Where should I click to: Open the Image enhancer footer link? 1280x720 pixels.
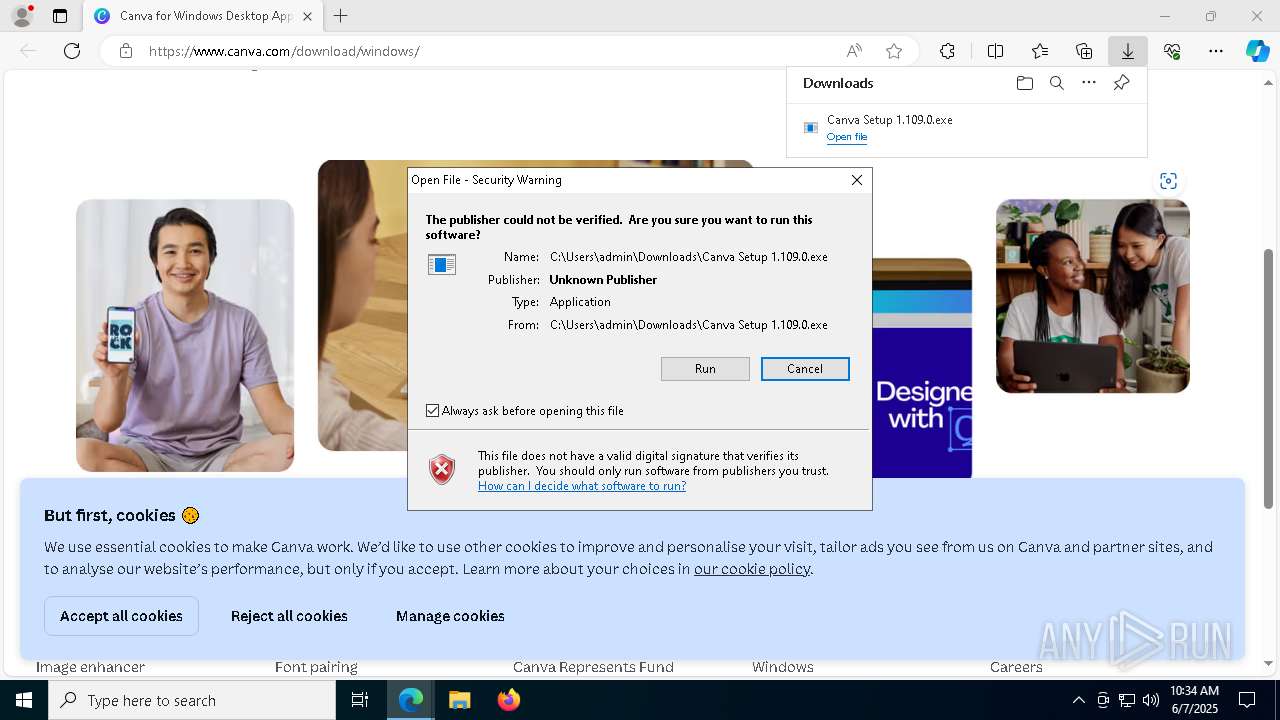[90, 667]
